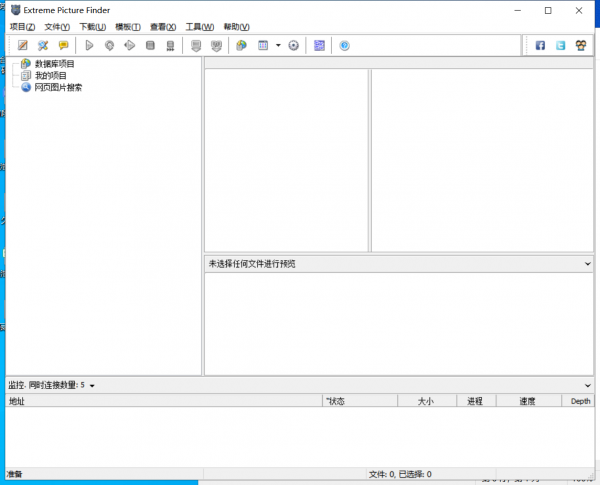Click the 网页图片搜索 blue search icon
The width and height of the screenshot is (600, 485).
point(26,87)
